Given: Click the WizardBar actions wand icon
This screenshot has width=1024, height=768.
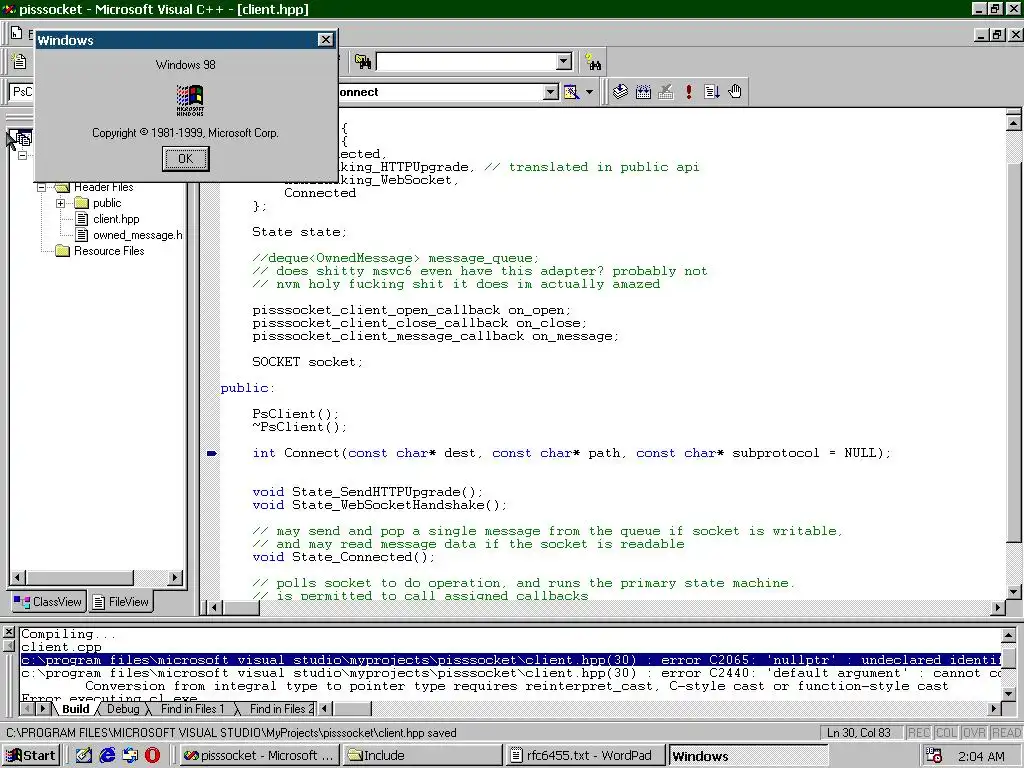Looking at the screenshot, I should [x=571, y=92].
